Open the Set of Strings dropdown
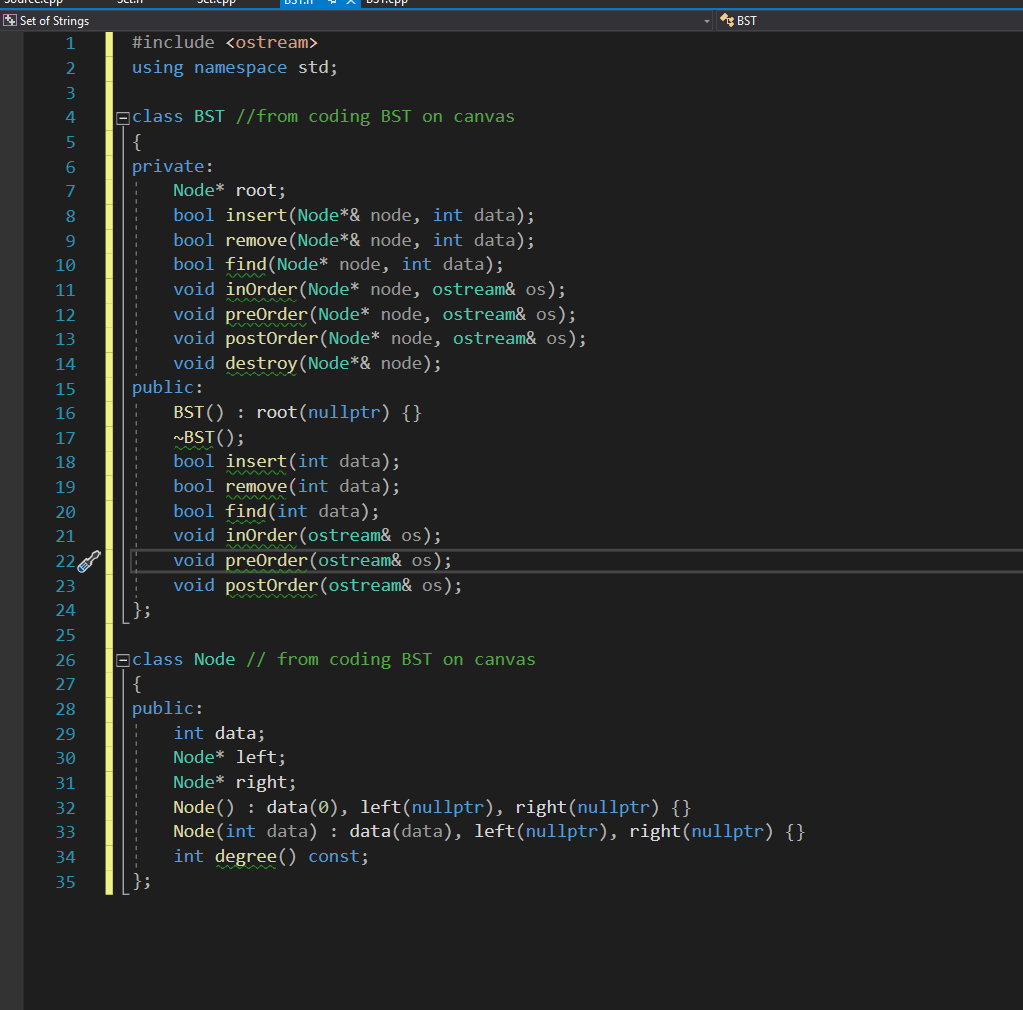Image resolution: width=1023 pixels, height=1010 pixels. (707, 19)
